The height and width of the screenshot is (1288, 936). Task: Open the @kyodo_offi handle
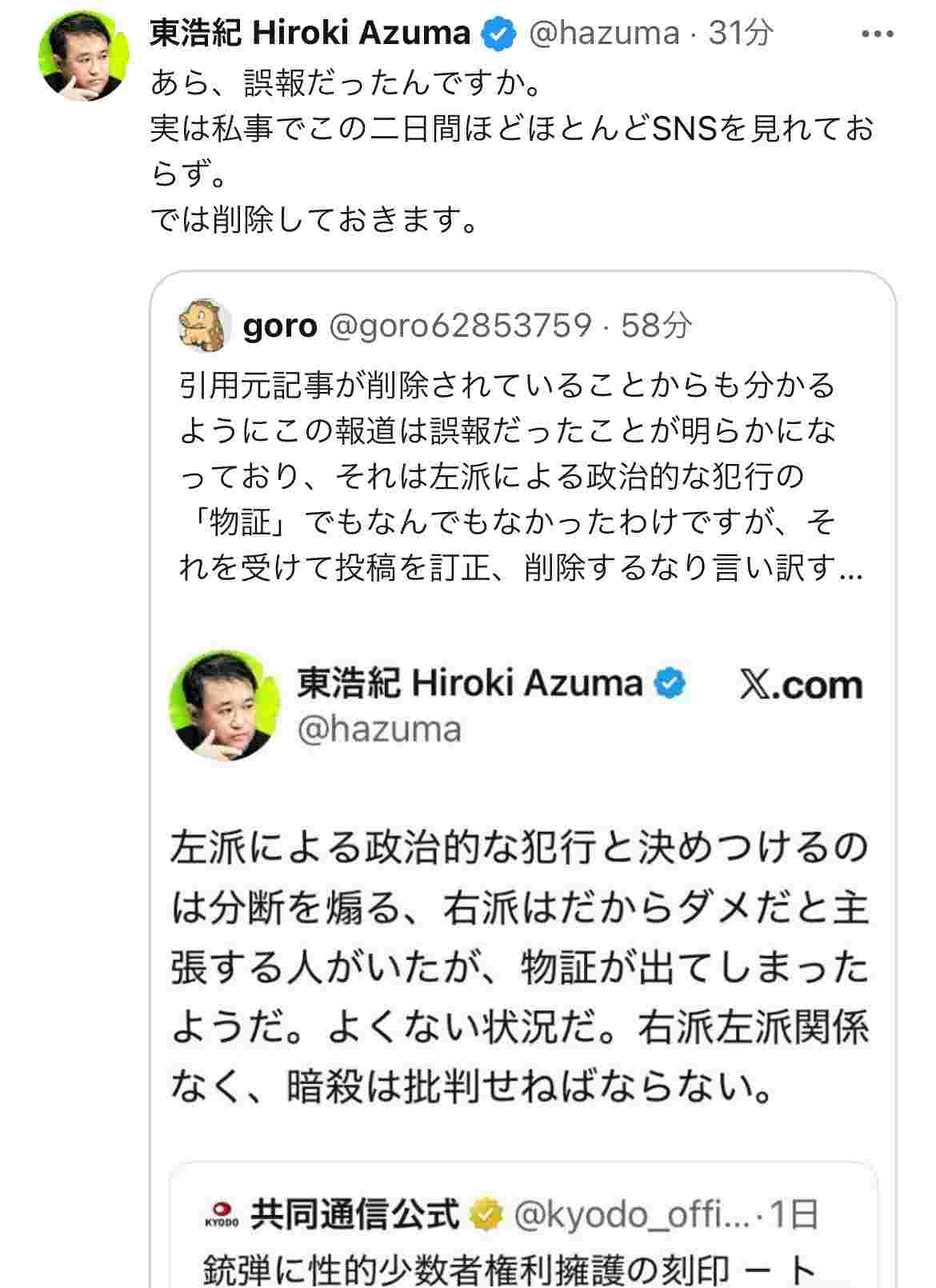[x=632, y=1214]
